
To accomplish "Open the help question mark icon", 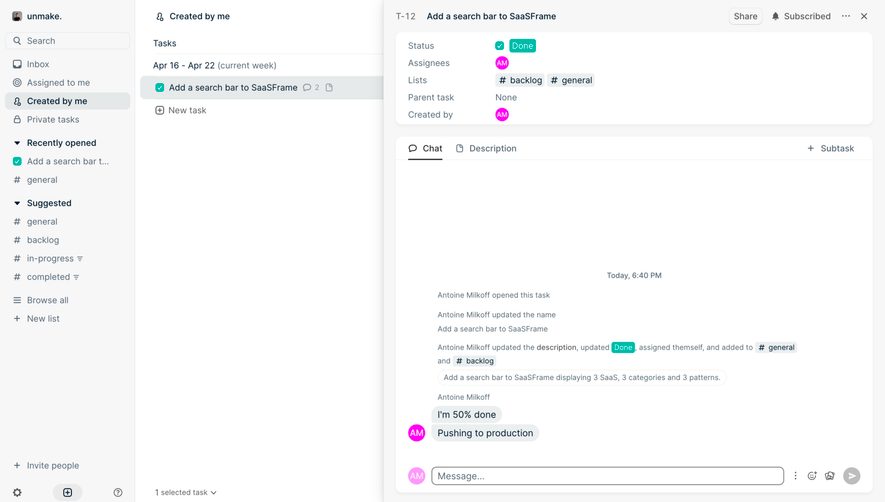I will click(x=118, y=492).
